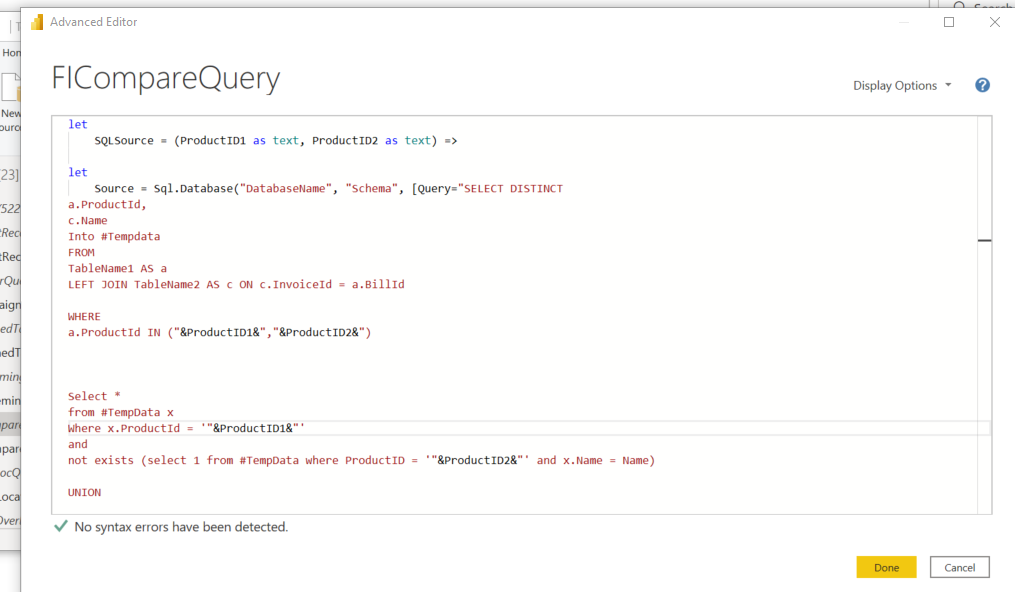
Task: Click the first 'let' keyword
Action: coord(78,124)
